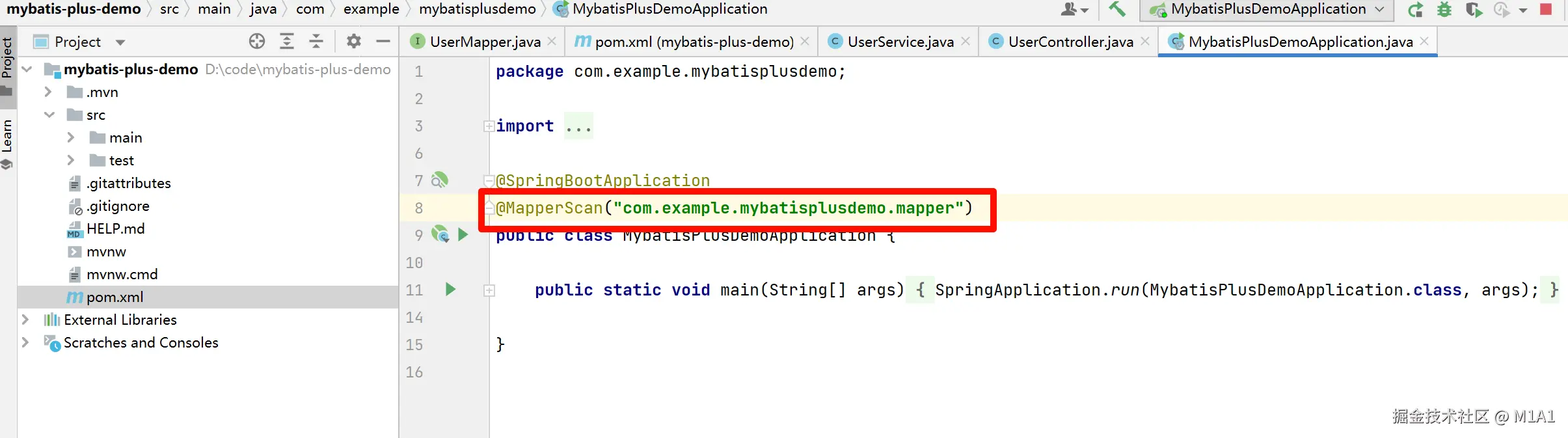The image size is (1568, 438).
Task: Open the Learn tool window sidebar button
Action: (x=8, y=143)
